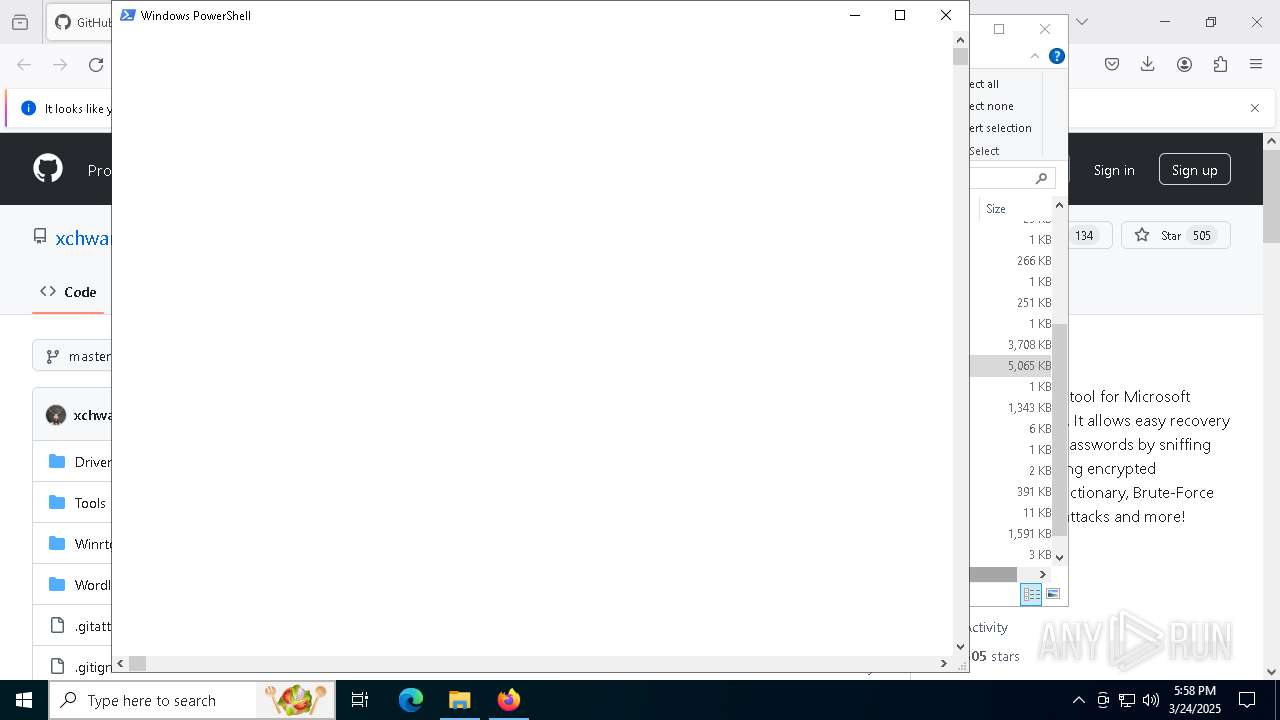The width and height of the screenshot is (1280, 720).
Task: Open the .gitatt file in repository
Action: 92,626
